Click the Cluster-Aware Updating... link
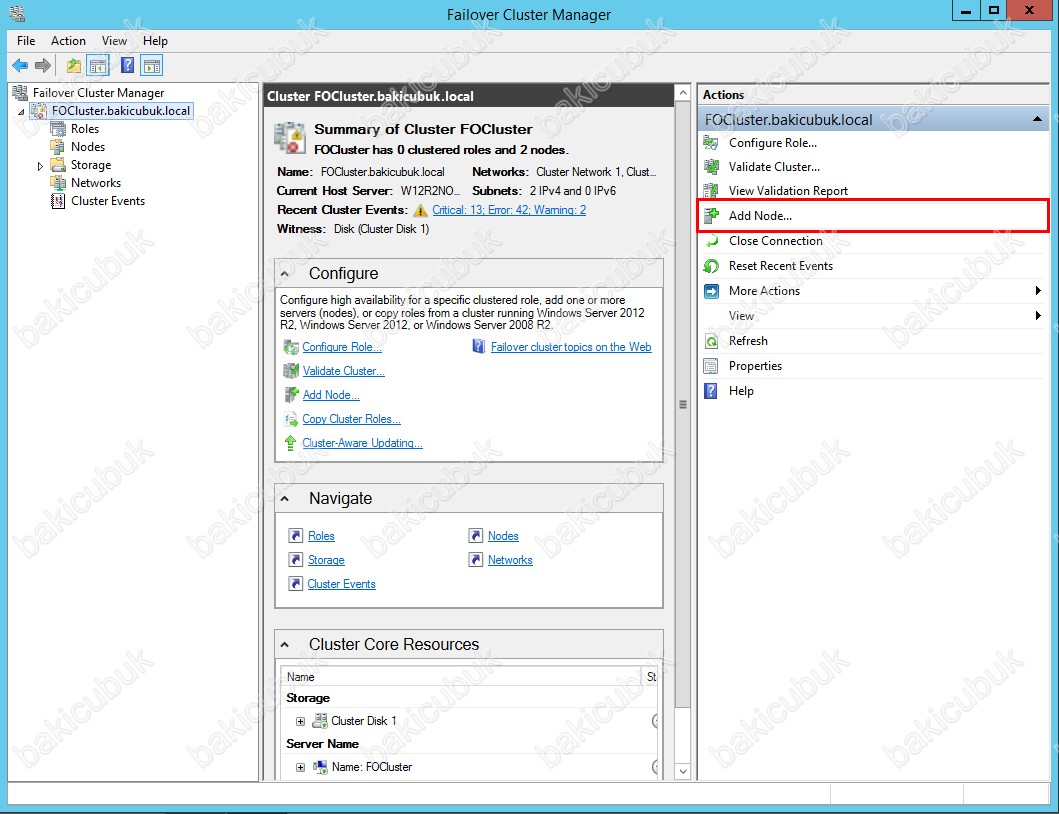1059x814 pixels. click(x=362, y=442)
